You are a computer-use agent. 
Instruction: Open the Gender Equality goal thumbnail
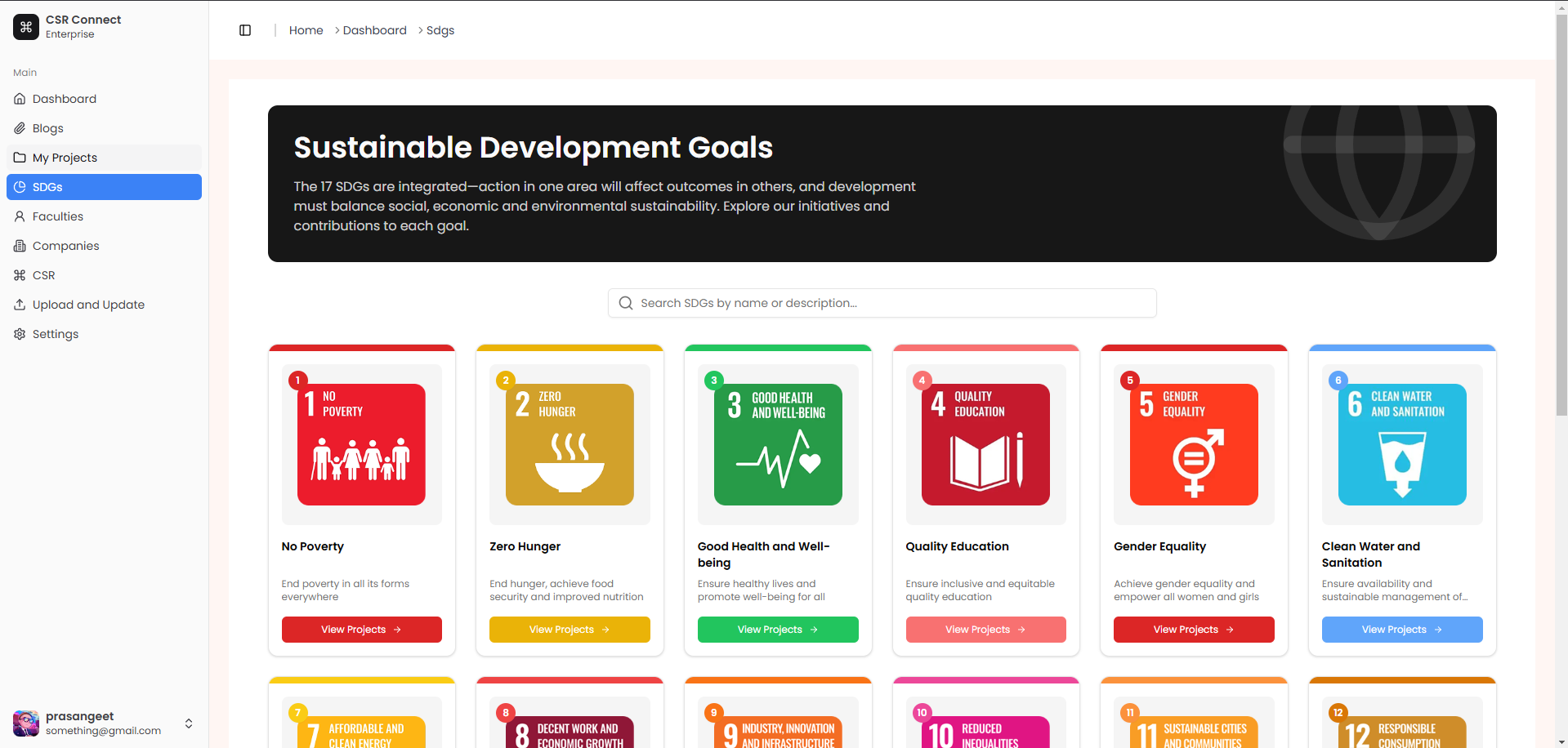[x=1193, y=444]
